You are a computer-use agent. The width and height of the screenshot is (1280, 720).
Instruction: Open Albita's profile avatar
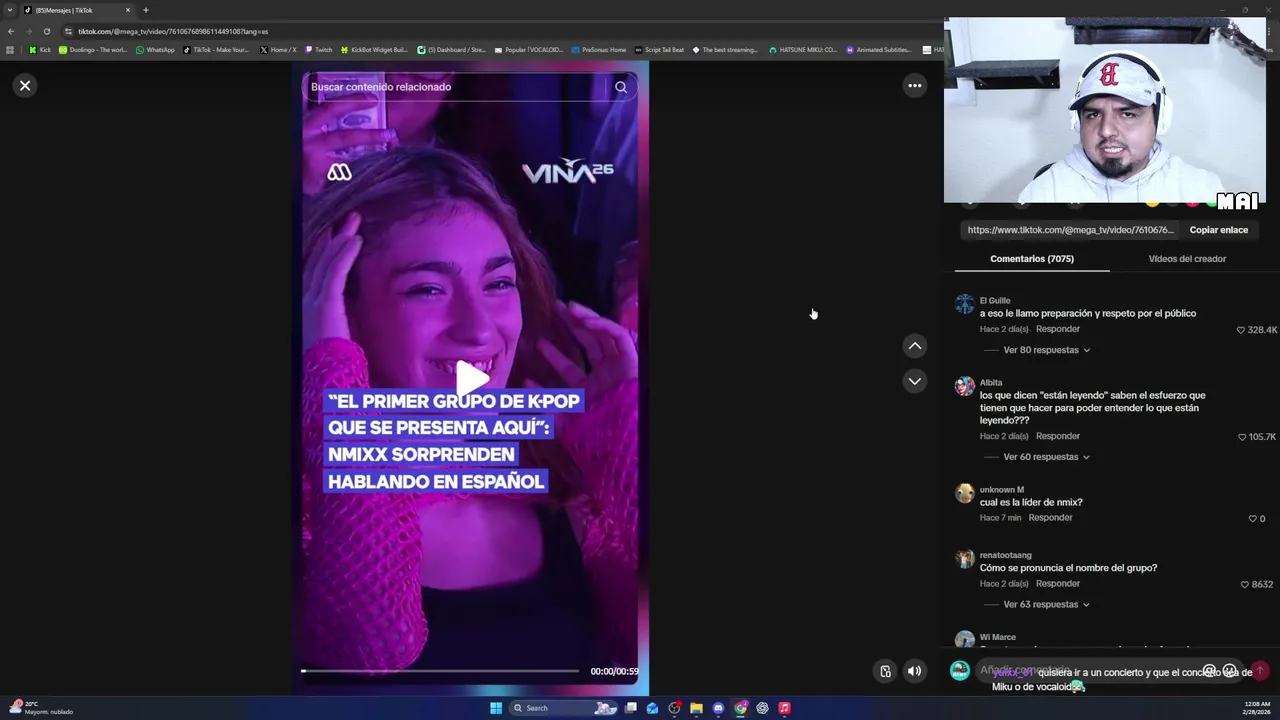(x=964, y=387)
